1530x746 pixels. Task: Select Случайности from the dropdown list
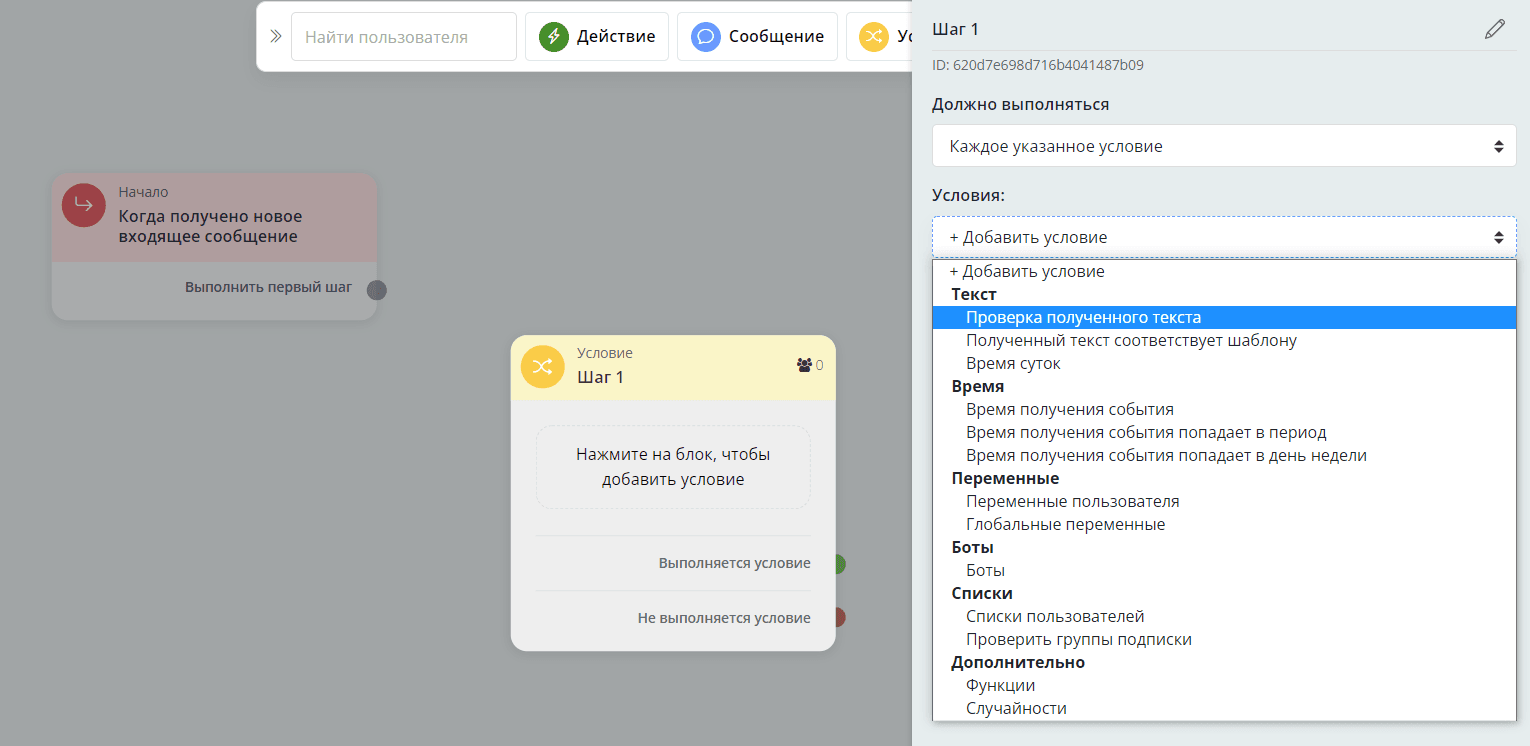coord(1016,708)
